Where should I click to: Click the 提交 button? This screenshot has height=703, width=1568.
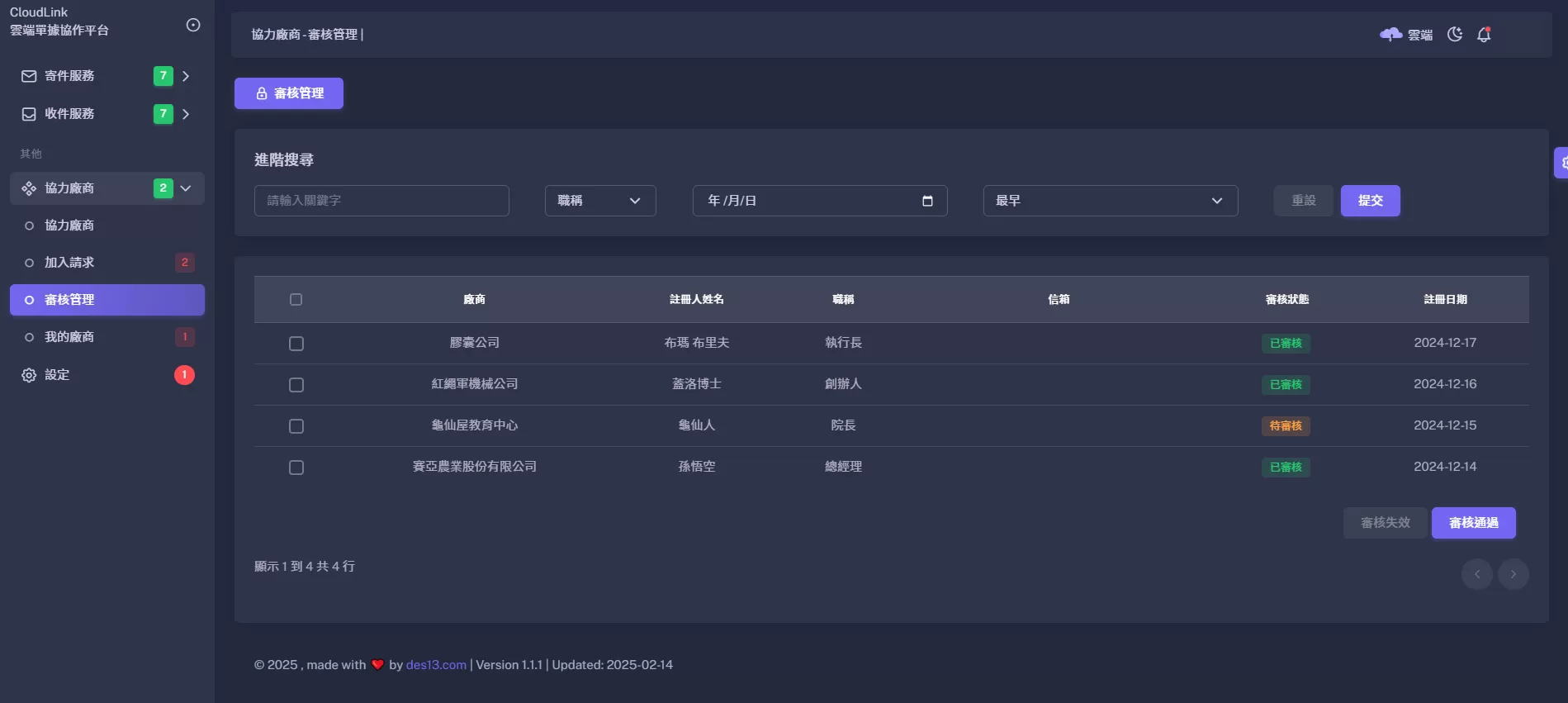click(x=1371, y=201)
